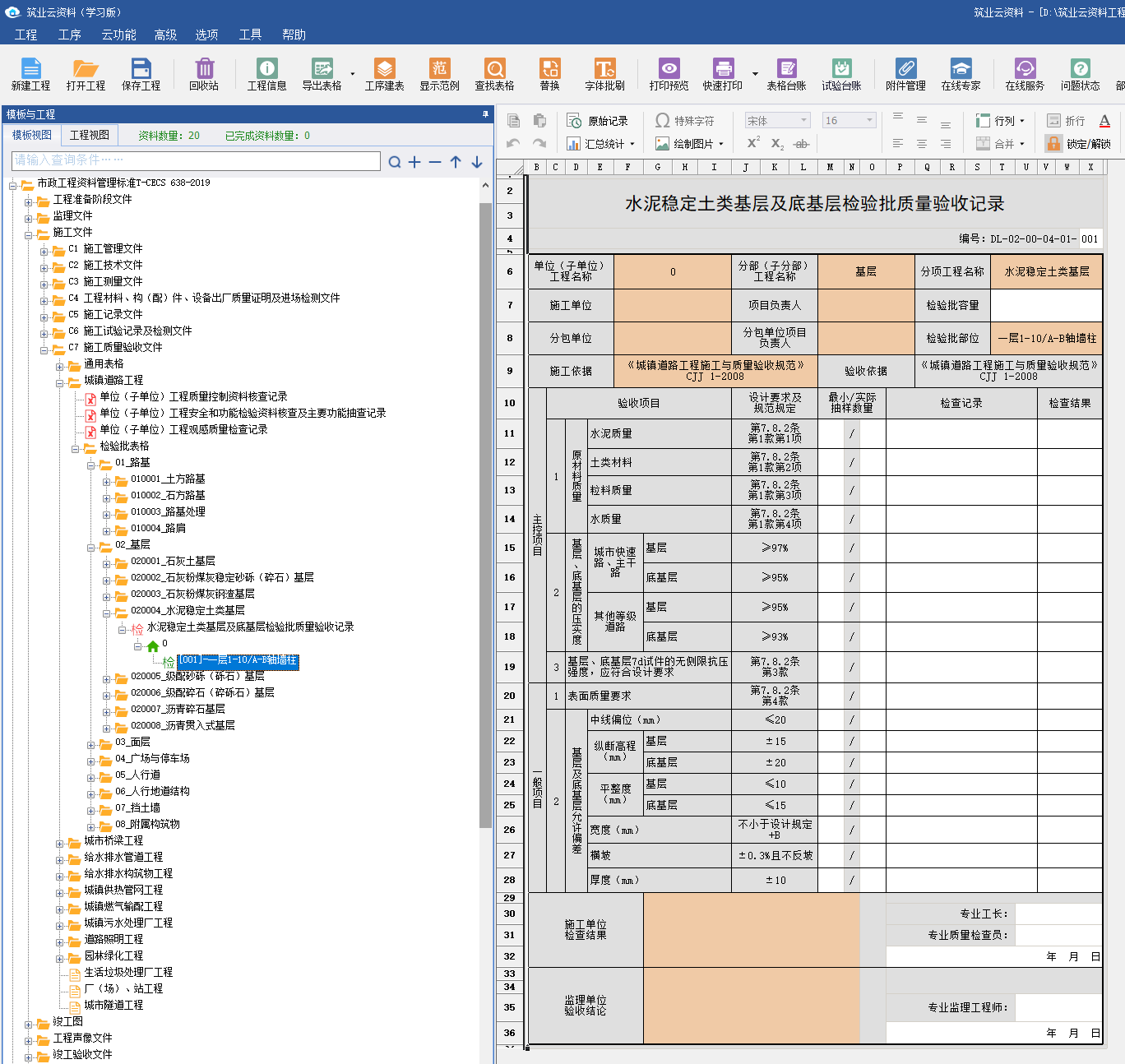Image resolution: width=1125 pixels, height=1064 pixels.
Task: Click the undo arrow icon
Action: (x=513, y=143)
